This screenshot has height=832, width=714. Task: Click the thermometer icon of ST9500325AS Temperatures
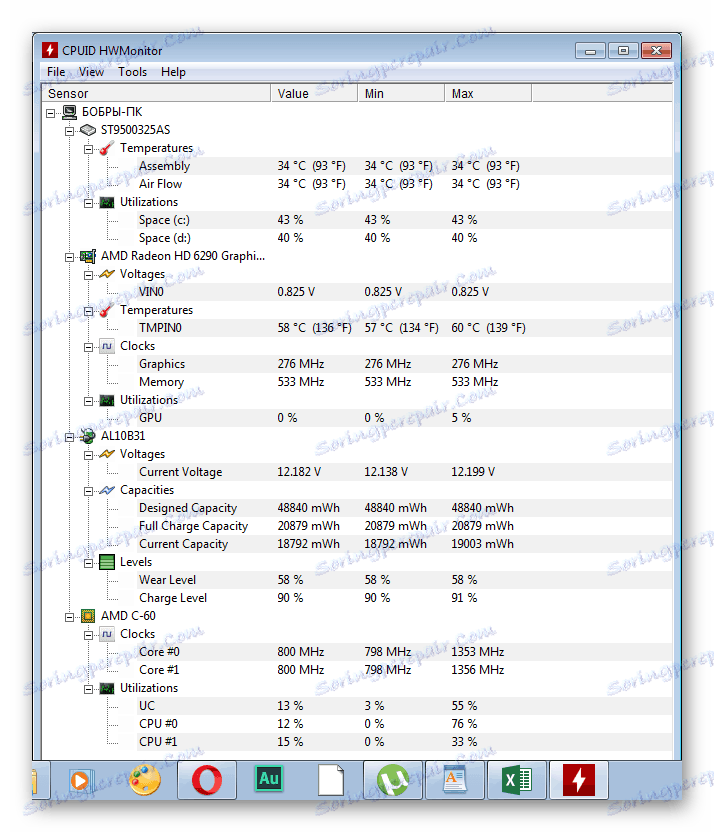pyautogui.click(x=107, y=148)
